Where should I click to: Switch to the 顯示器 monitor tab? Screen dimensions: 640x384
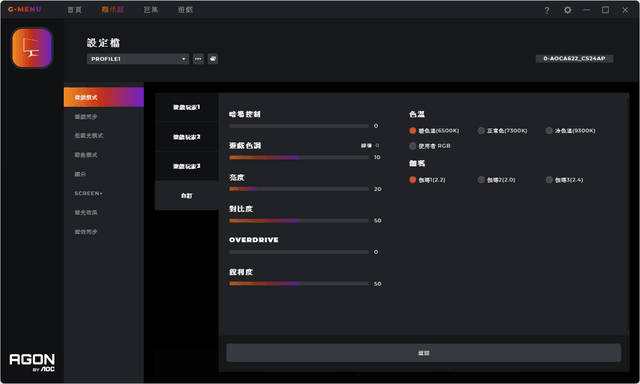click(113, 9)
